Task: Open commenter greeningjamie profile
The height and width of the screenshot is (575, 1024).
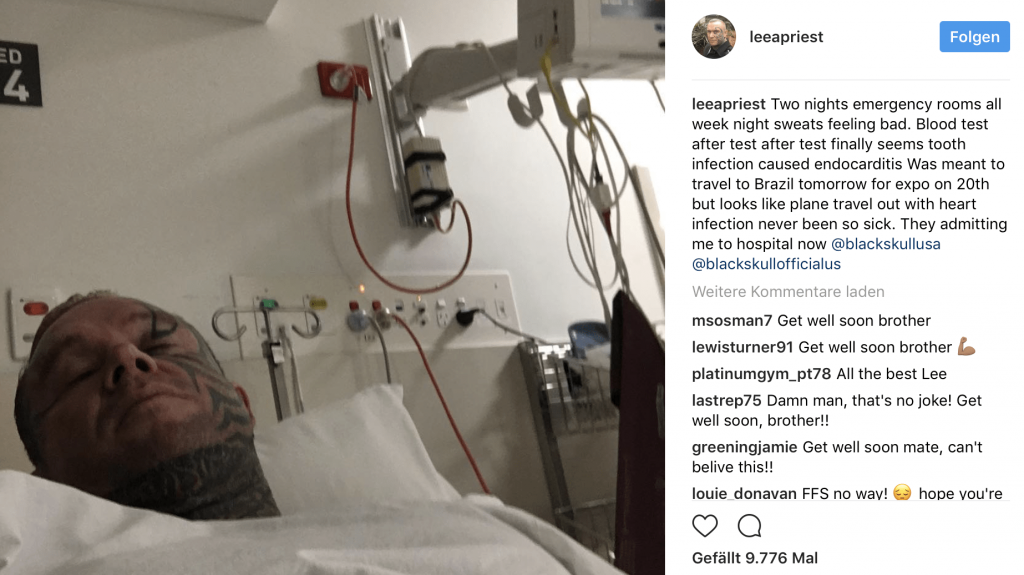Action: 744,447
